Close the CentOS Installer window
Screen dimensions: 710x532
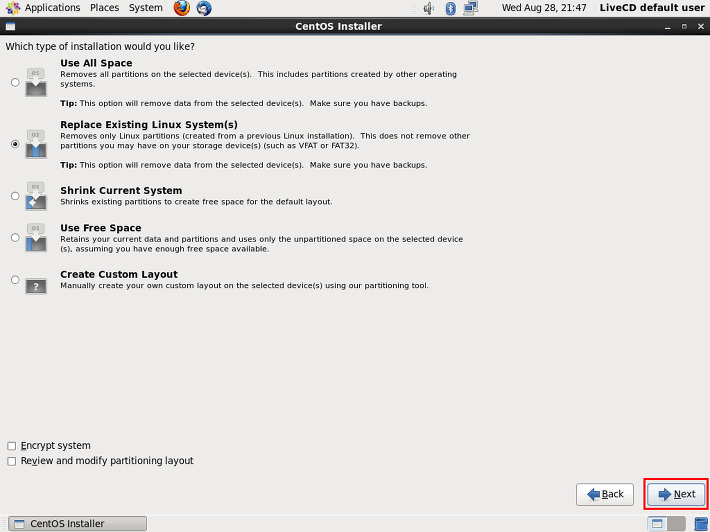pyautogui.click(x=701, y=27)
